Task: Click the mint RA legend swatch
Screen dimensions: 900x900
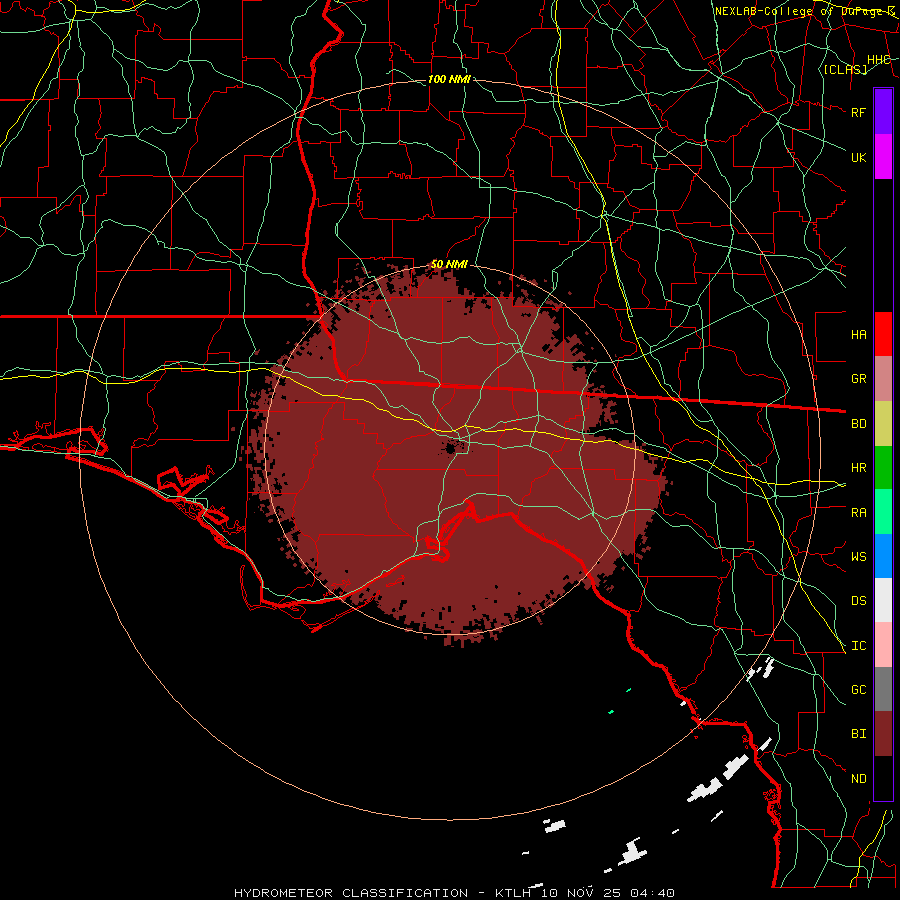Action: click(x=883, y=512)
